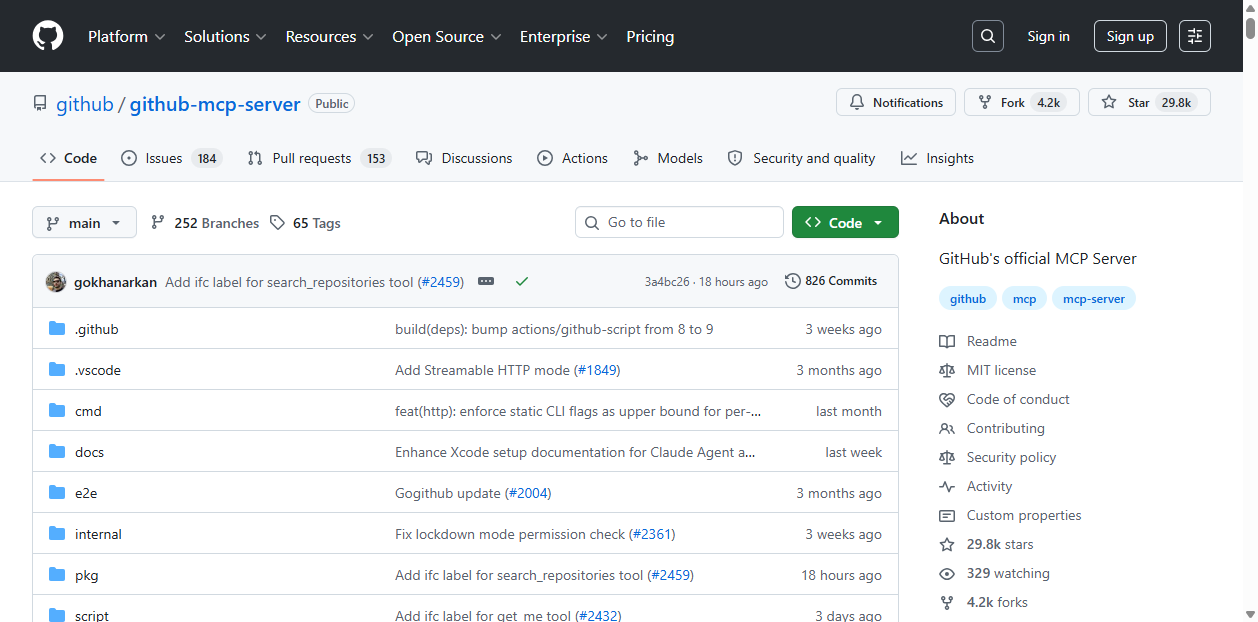The width and height of the screenshot is (1258, 622).
Task: Open the search magnifier icon in header
Action: click(x=988, y=36)
